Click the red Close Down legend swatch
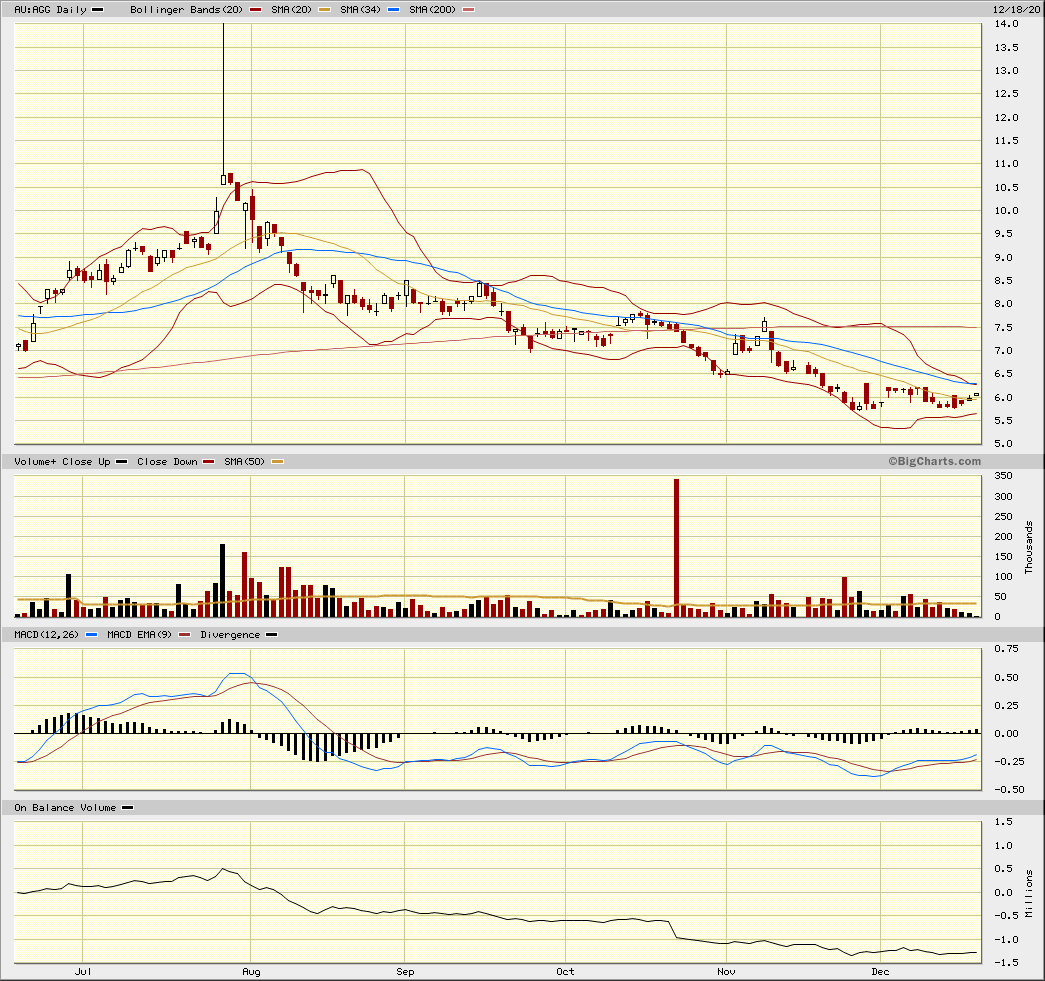The width and height of the screenshot is (1045, 981). coord(209,462)
